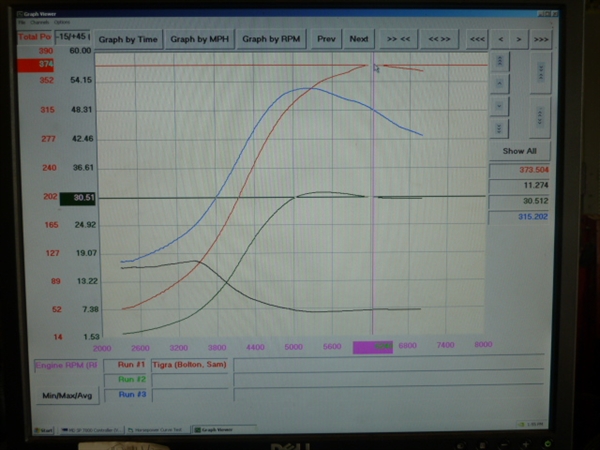Click Show All to reset graph view
This screenshot has height=450, width=600.
pos(520,151)
